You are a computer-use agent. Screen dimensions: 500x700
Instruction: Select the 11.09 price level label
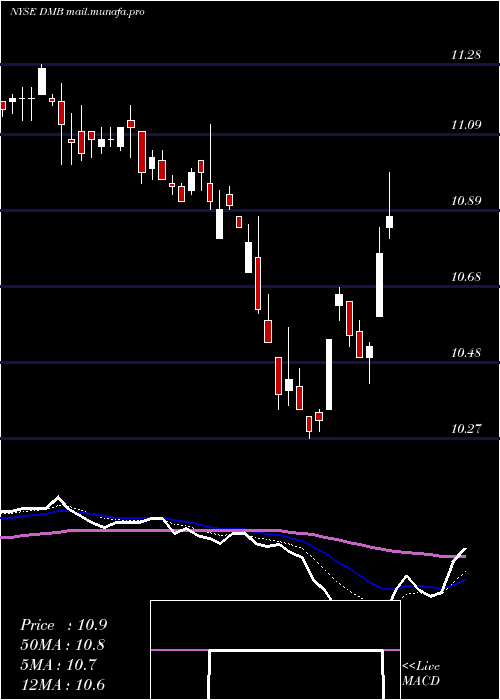click(x=466, y=125)
